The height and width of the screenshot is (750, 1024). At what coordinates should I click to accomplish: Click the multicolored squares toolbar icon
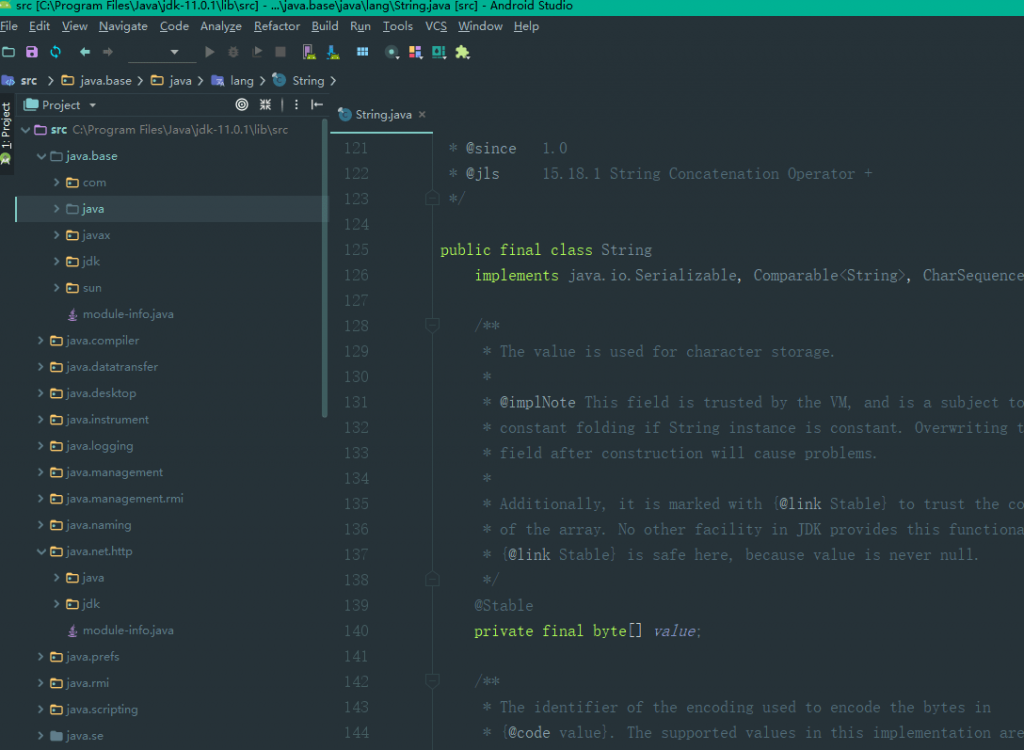[415, 52]
